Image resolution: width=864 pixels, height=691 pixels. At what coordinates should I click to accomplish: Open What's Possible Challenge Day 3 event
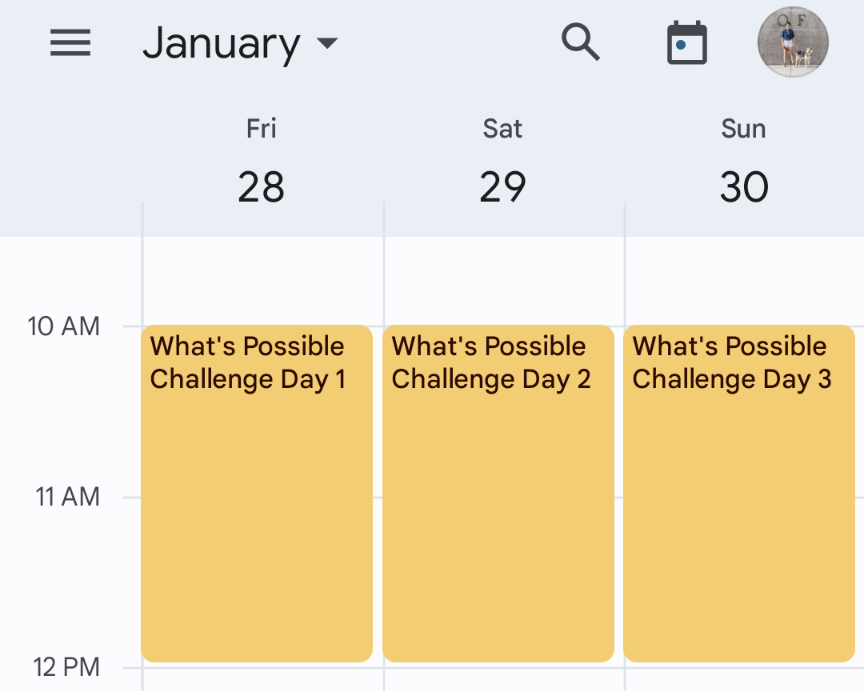click(739, 493)
